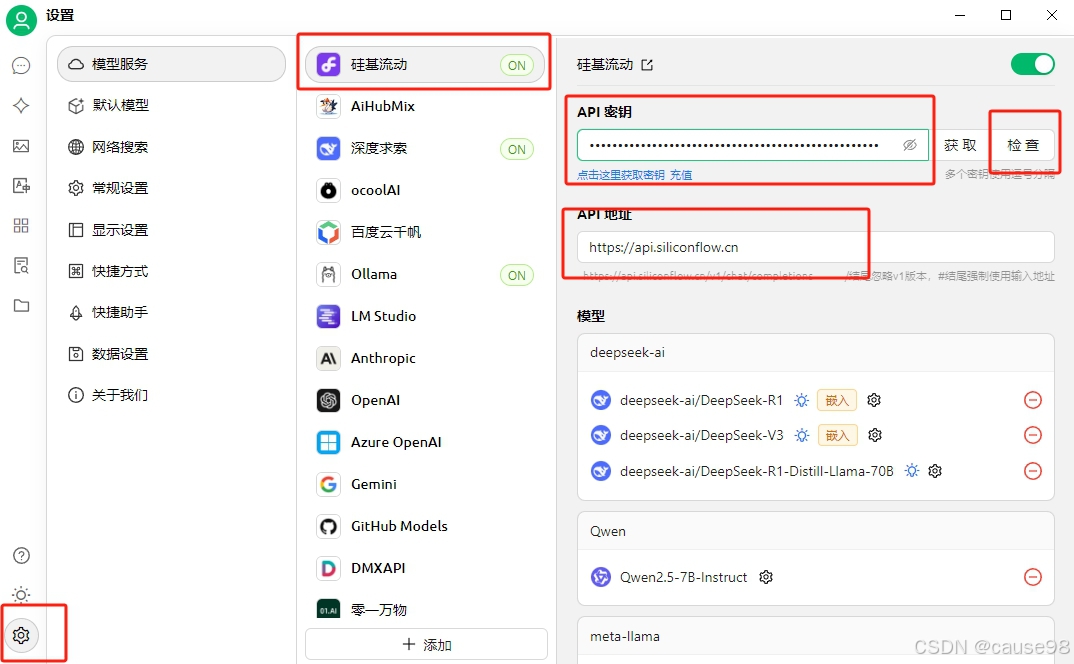Open the agents star sidebar icon
This screenshot has height=664, width=1074.
[x=21, y=106]
